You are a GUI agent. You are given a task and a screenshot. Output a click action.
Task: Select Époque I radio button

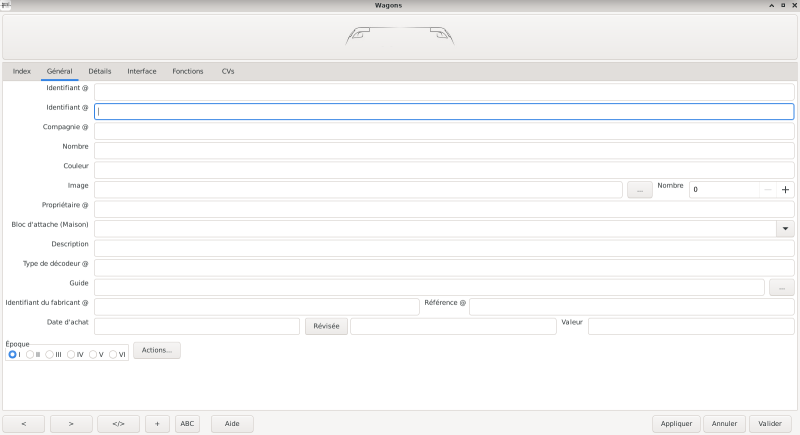[x=13, y=354]
